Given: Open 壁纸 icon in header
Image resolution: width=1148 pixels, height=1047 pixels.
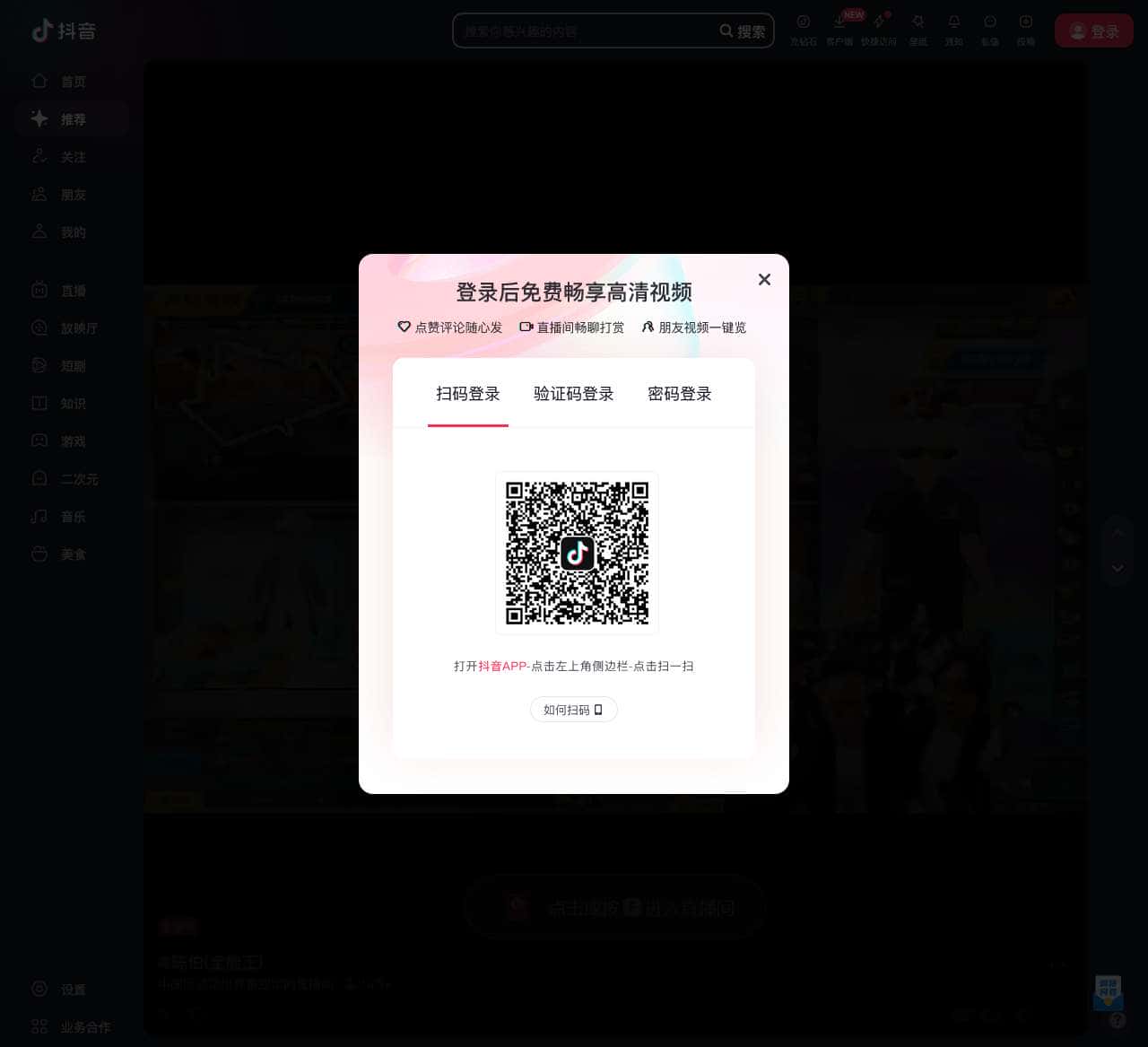Looking at the screenshot, I should (x=918, y=30).
